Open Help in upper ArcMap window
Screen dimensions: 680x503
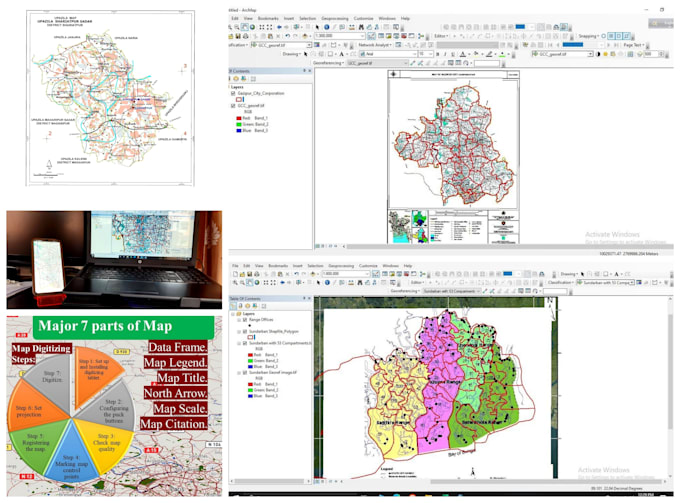point(405,19)
